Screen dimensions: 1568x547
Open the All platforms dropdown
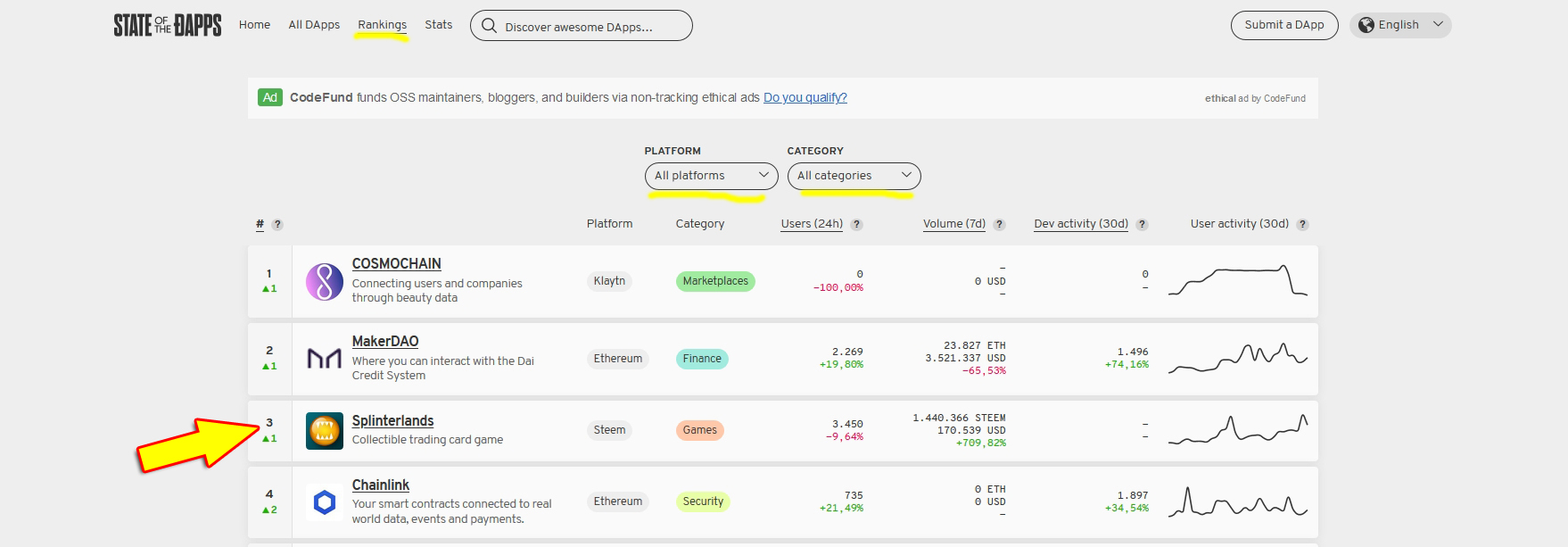(710, 176)
